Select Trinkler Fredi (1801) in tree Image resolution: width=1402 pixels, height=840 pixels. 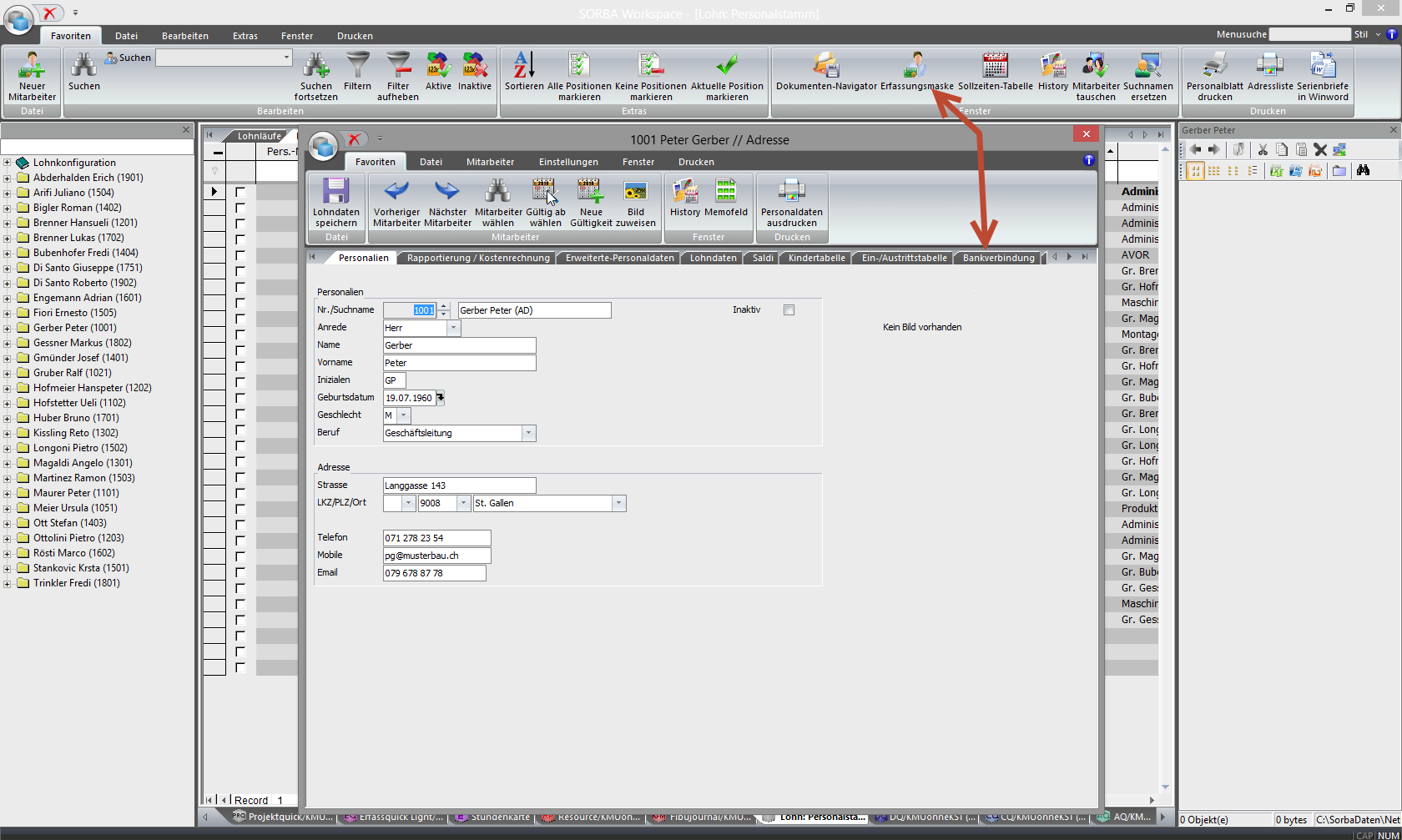click(77, 583)
